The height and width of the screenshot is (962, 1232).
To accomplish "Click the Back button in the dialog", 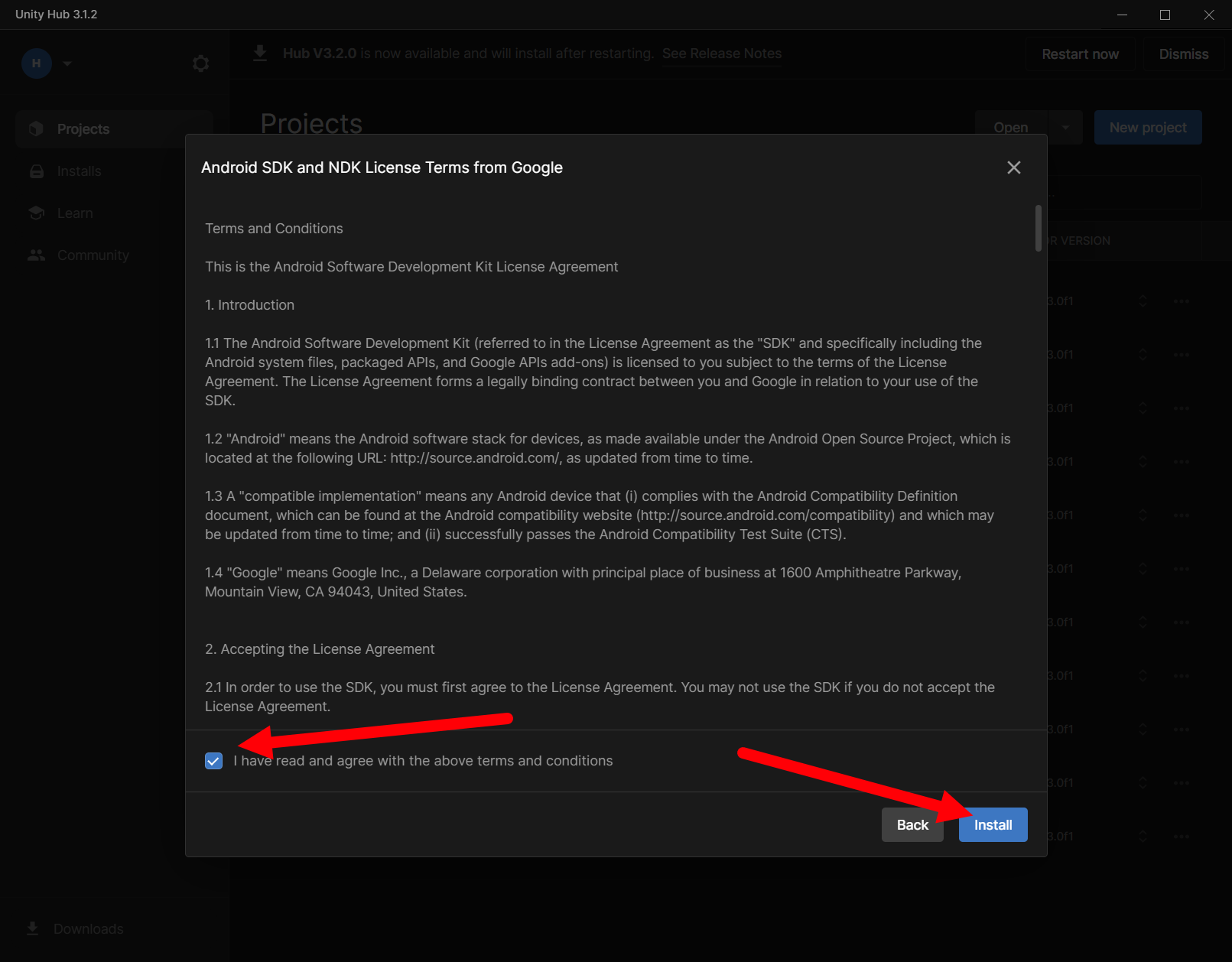I will pyautogui.click(x=912, y=824).
